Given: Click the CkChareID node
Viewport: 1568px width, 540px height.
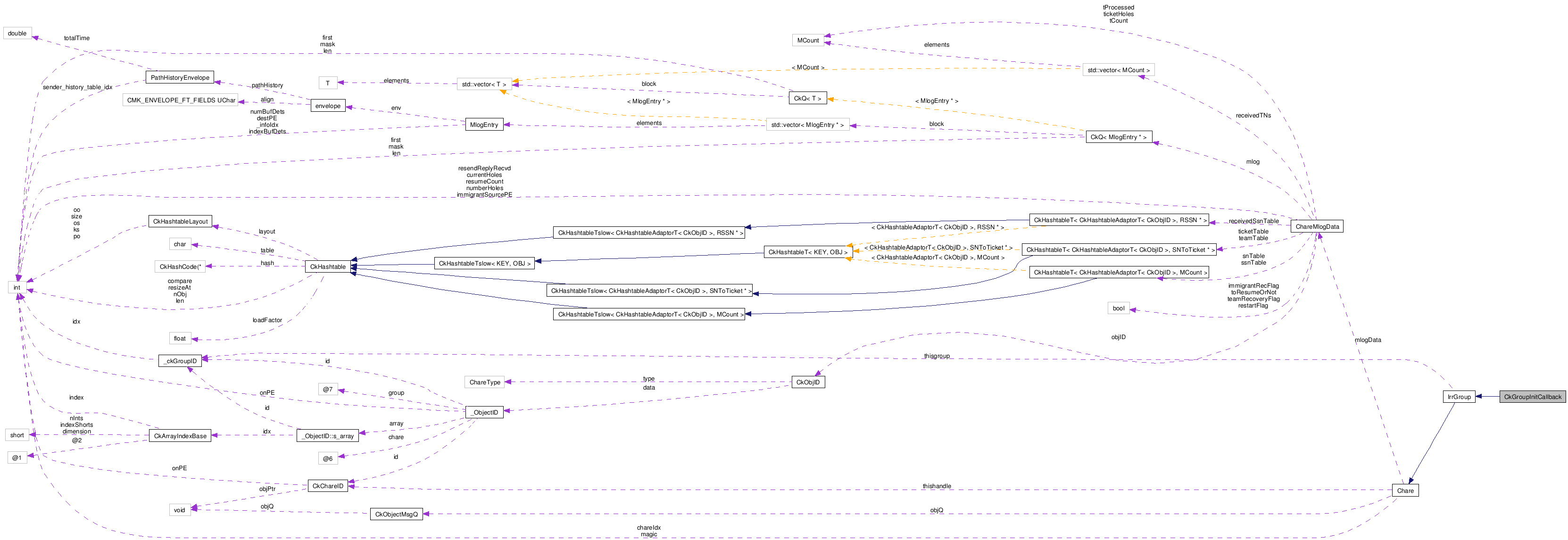Looking at the screenshot, I should pyautogui.click(x=327, y=486).
